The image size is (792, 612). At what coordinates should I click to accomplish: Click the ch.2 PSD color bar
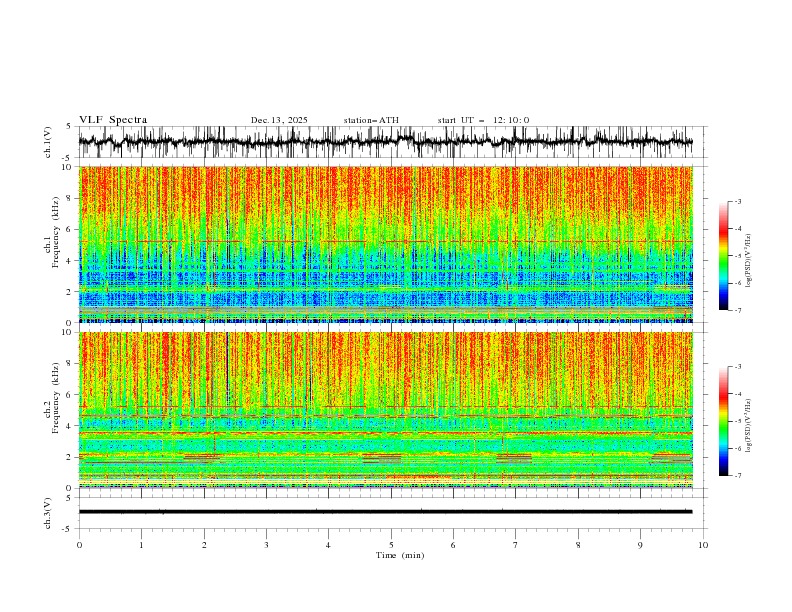[723, 421]
